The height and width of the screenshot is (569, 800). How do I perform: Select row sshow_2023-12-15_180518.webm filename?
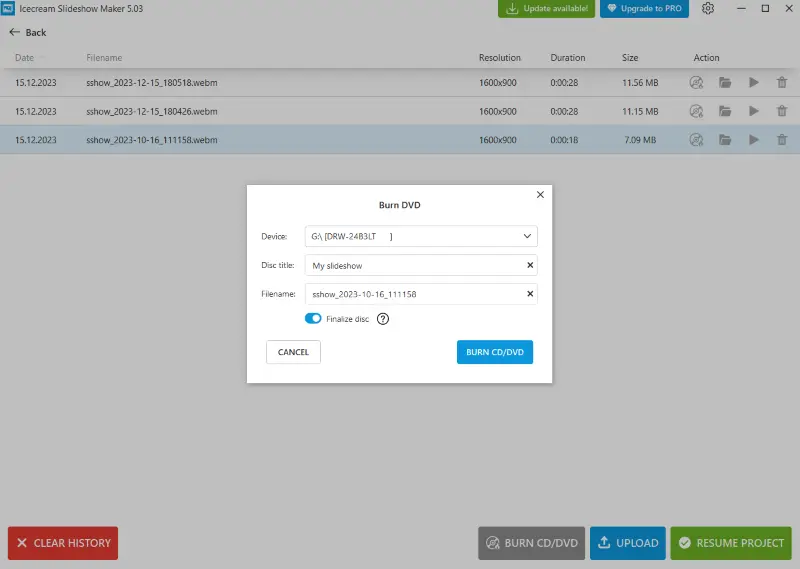tap(152, 83)
